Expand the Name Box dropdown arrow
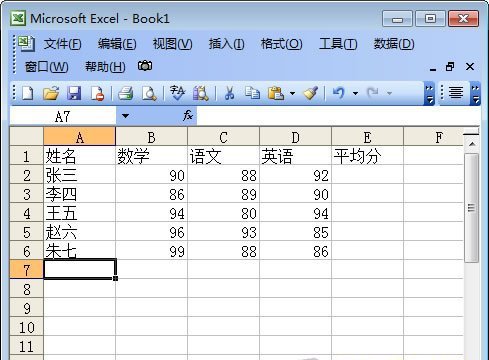 click(125, 116)
